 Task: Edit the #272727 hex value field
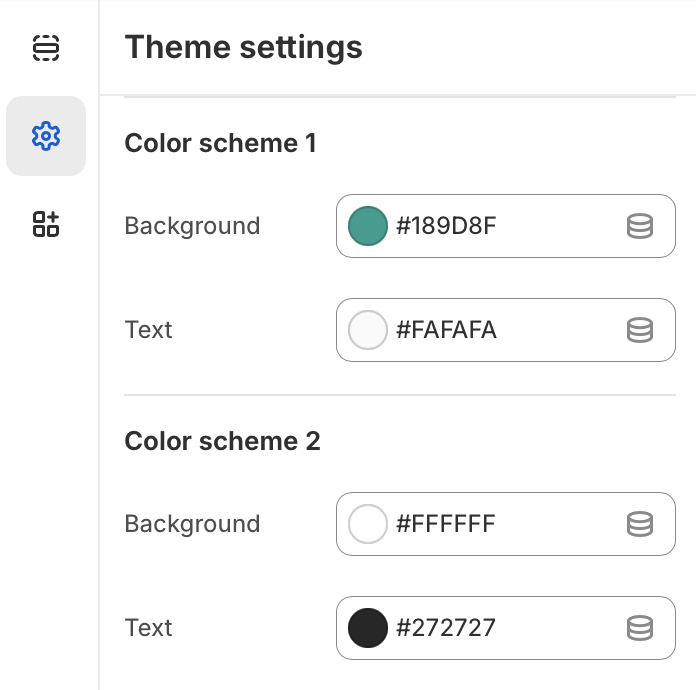(506, 628)
